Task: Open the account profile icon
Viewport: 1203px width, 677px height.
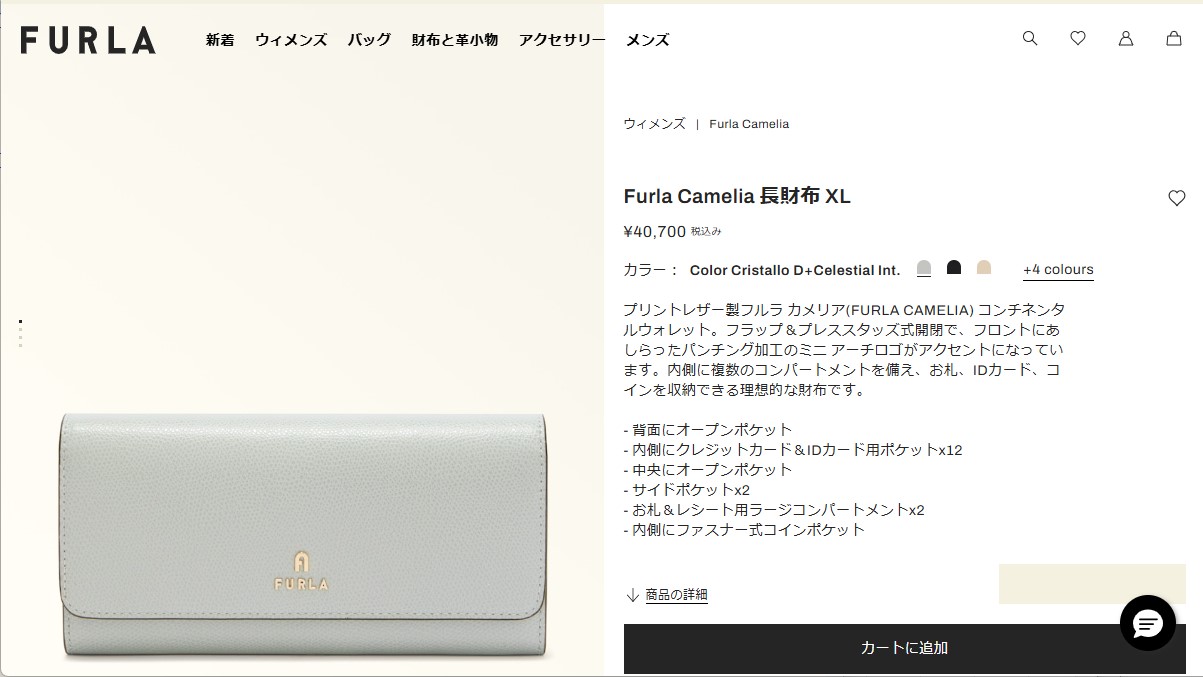Action: pos(1126,38)
